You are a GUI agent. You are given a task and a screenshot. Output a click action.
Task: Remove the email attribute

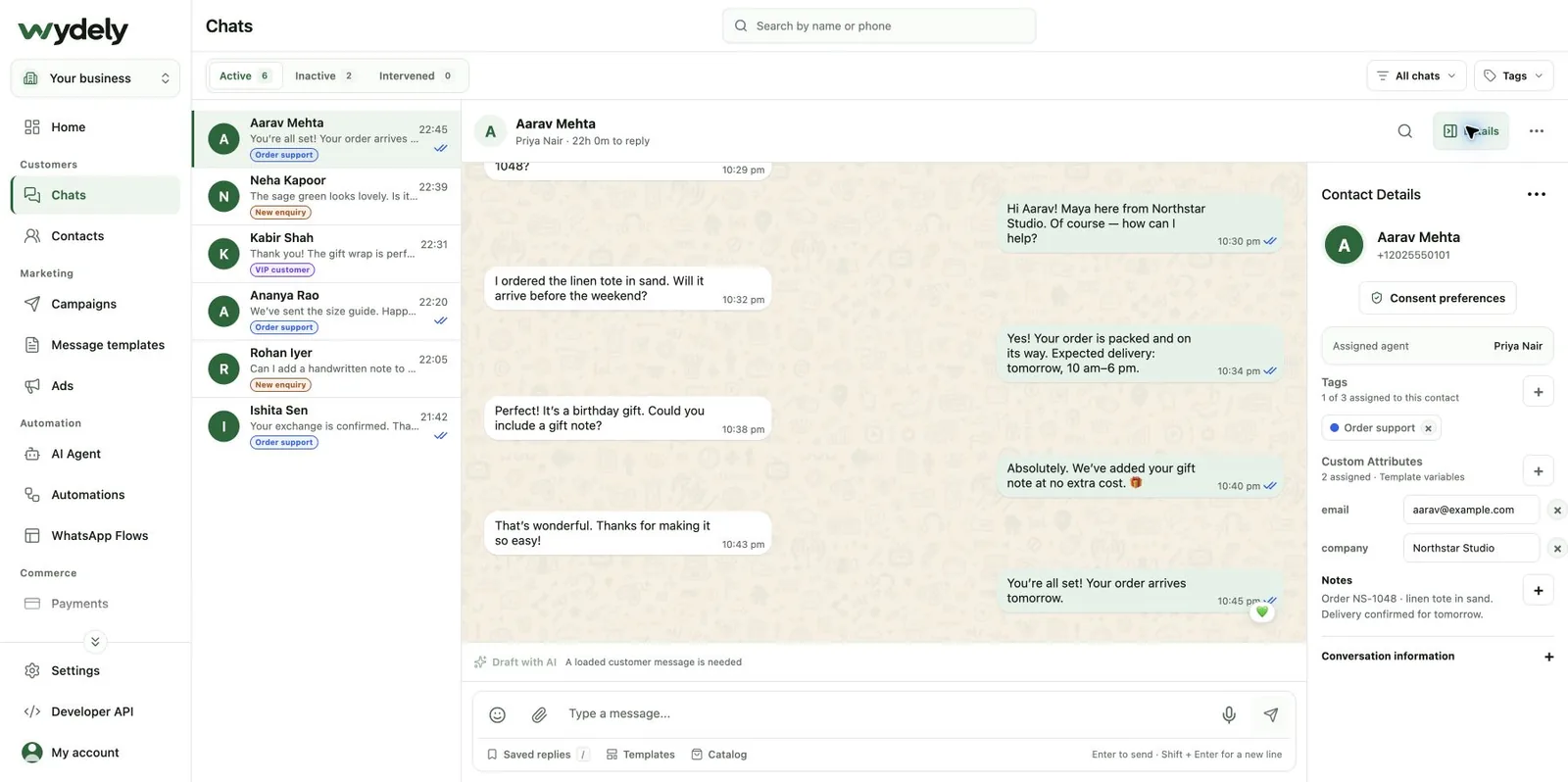coord(1556,511)
